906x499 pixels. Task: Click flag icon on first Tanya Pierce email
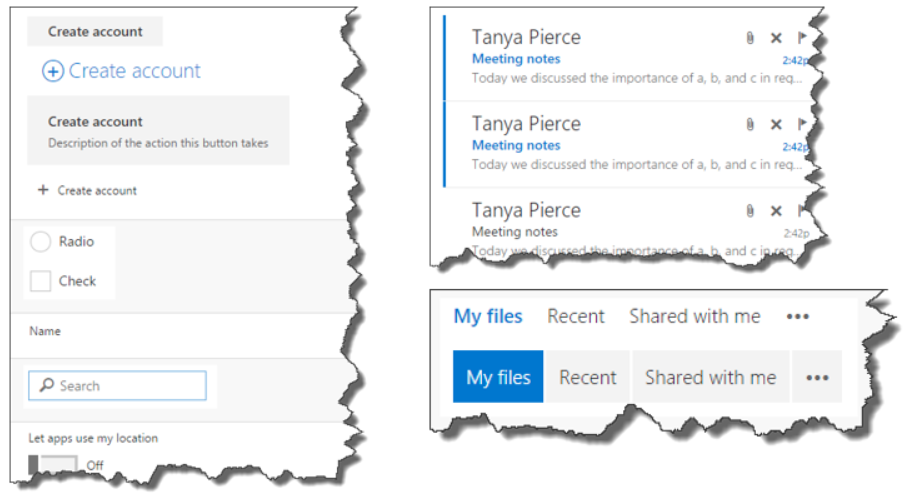click(801, 38)
